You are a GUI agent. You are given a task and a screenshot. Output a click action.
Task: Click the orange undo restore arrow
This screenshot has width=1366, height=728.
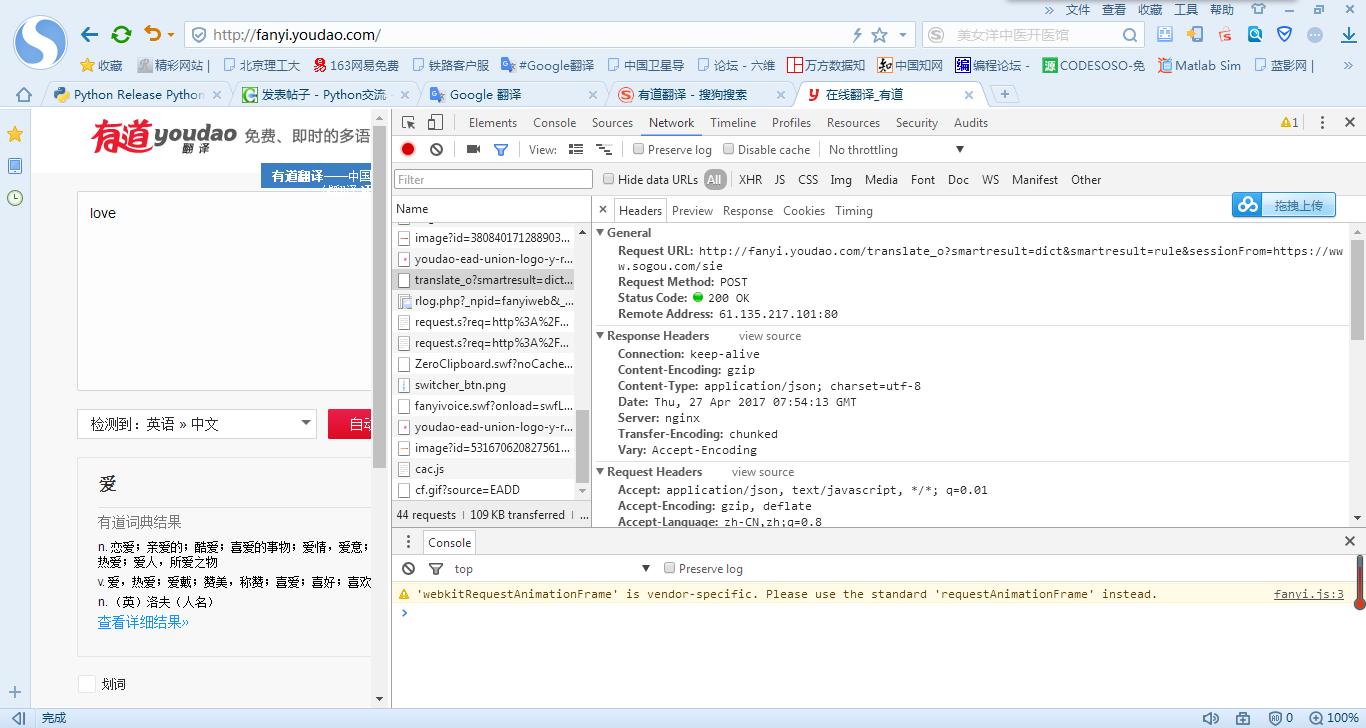(x=152, y=34)
